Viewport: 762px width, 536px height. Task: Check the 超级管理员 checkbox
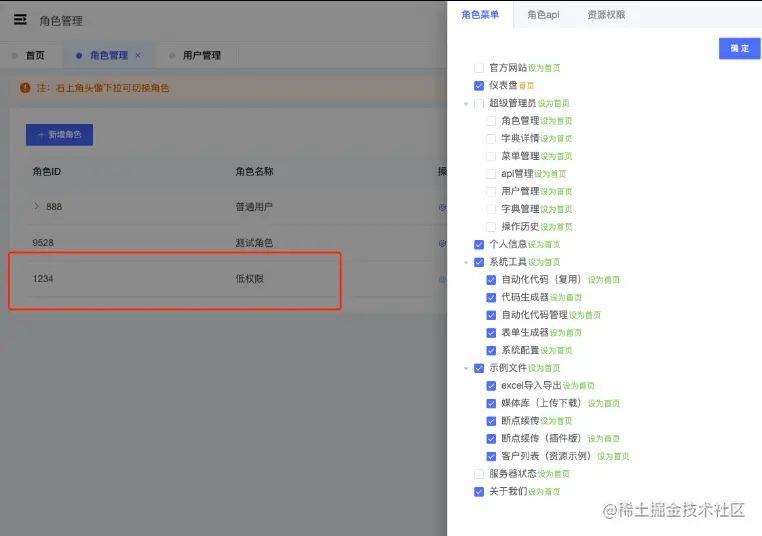pos(479,103)
